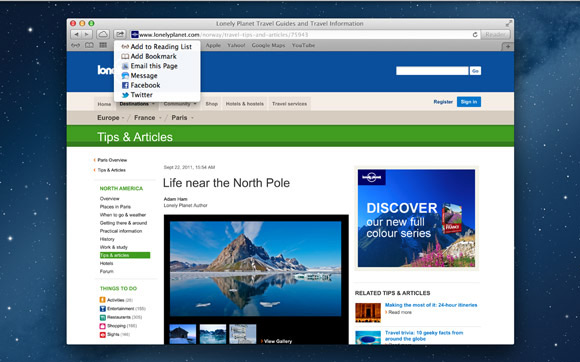Click the Discover colour series ad banner

click(x=417, y=218)
